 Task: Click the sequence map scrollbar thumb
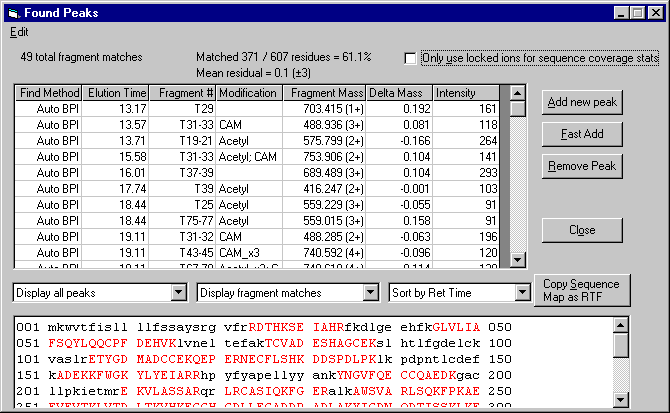click(x=620, y=346)
